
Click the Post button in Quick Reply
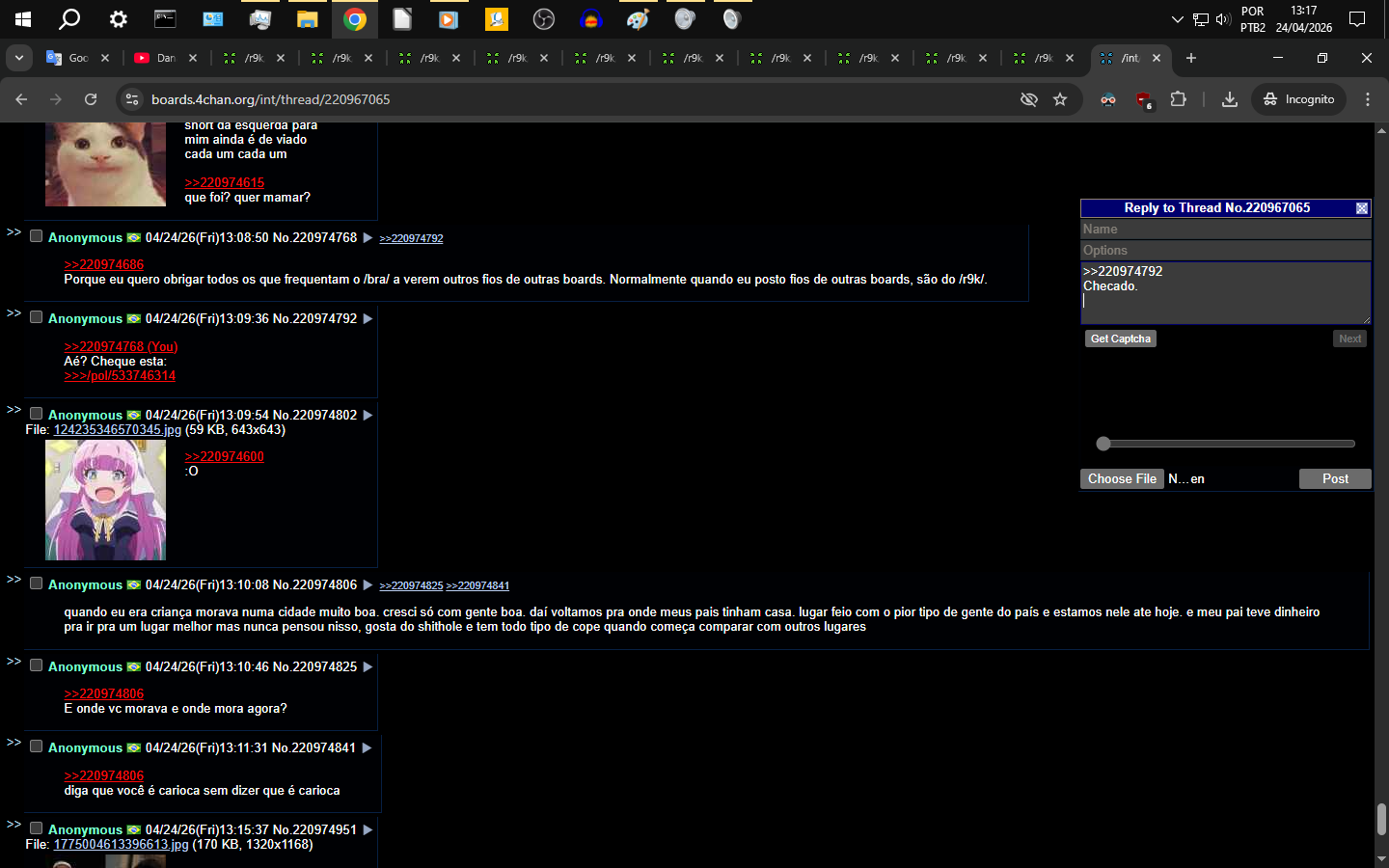point(1335,479)
